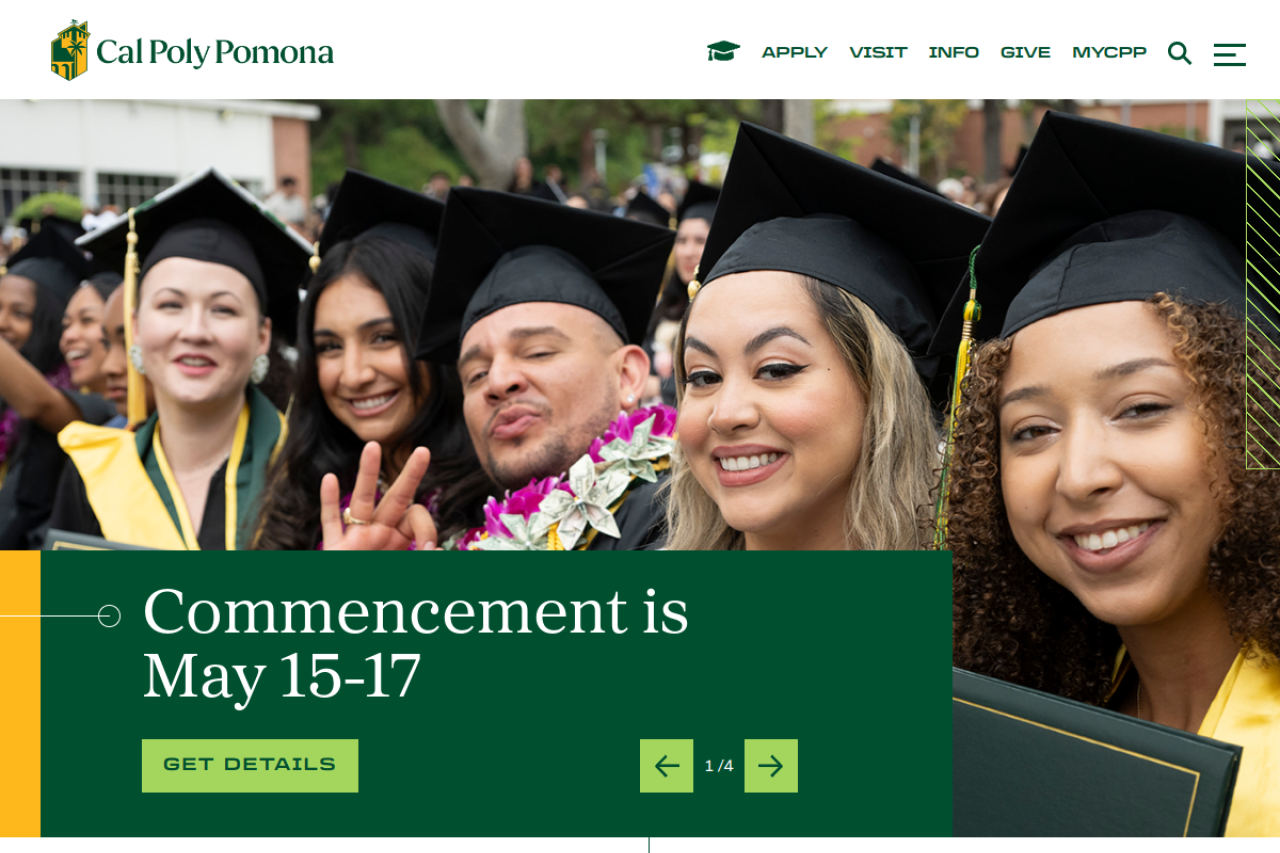The image size is (1280, 853).
Task: Click the graduation cap icon
Action: click(723, 51)
